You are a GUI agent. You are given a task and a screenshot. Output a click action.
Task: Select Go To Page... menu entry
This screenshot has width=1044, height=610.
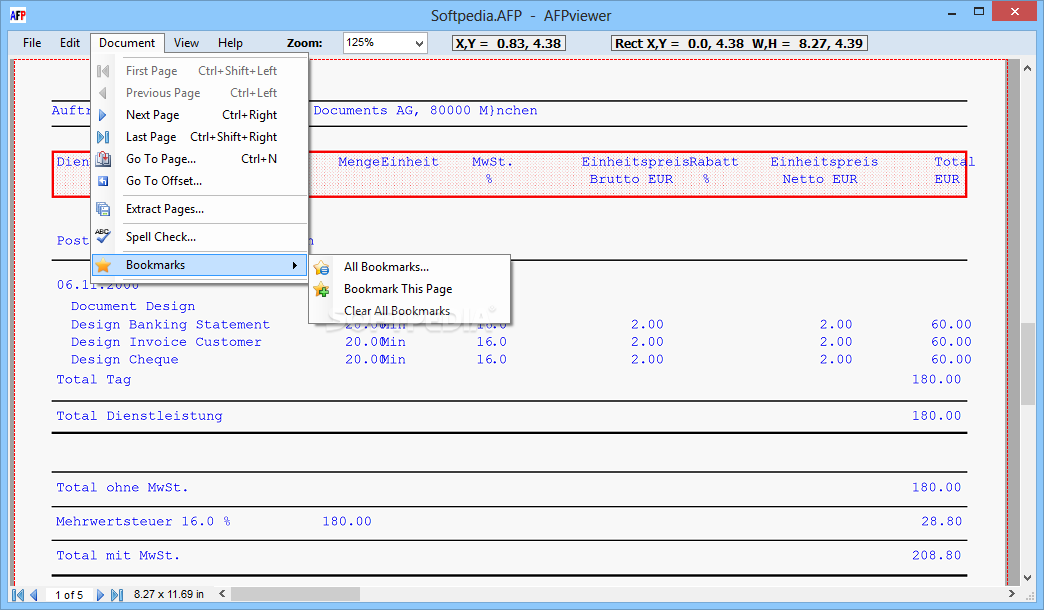pyautogui.click(x=200, y=158)
